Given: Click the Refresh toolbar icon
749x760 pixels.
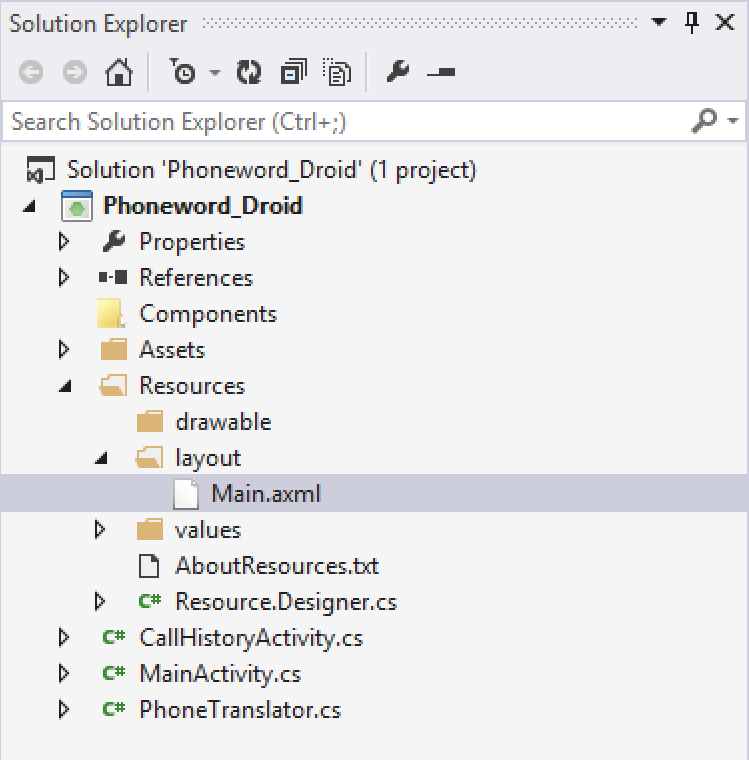Looking at the screenshot, I should (248, 73).
